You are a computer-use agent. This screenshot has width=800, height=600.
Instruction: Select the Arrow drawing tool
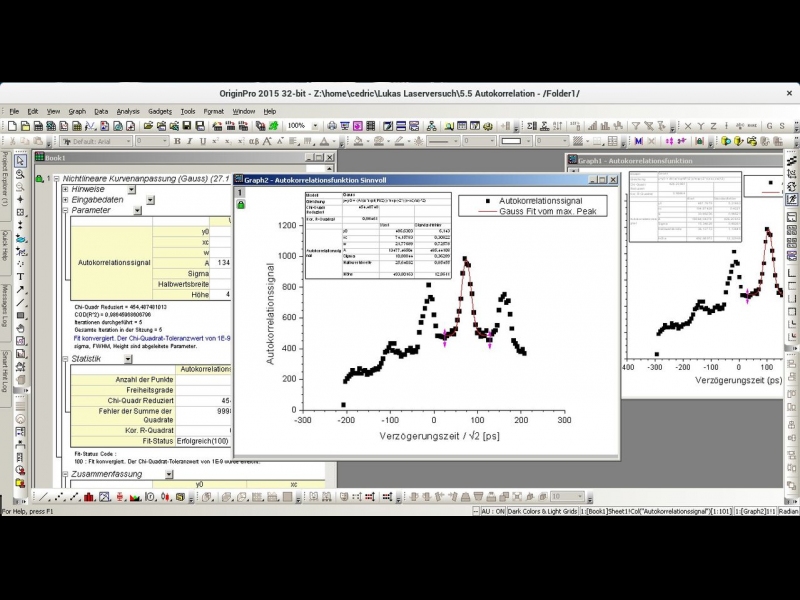(20, 290)
